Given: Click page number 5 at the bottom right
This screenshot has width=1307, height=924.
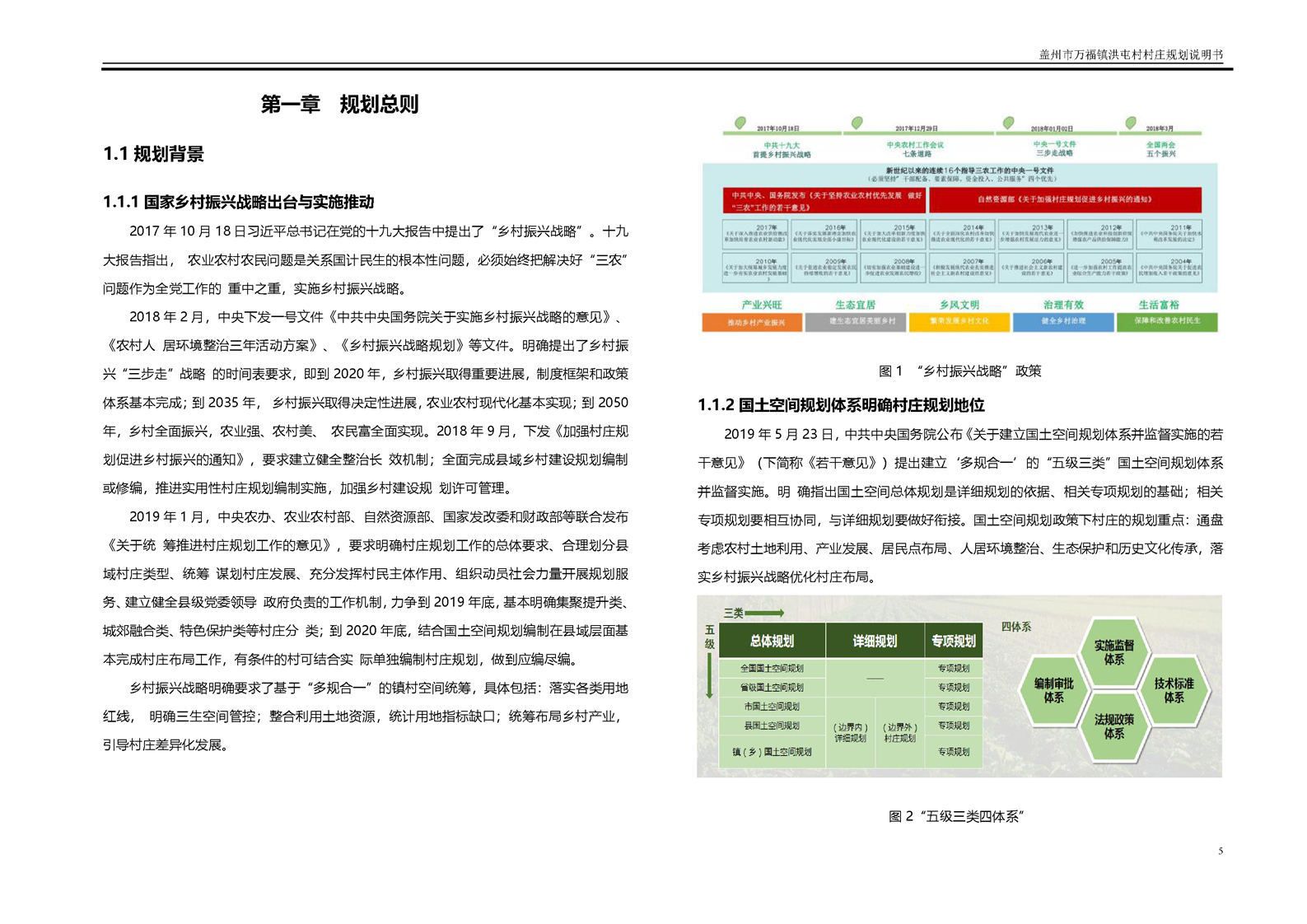Looking at the screenshot, I should [1220, 851].
